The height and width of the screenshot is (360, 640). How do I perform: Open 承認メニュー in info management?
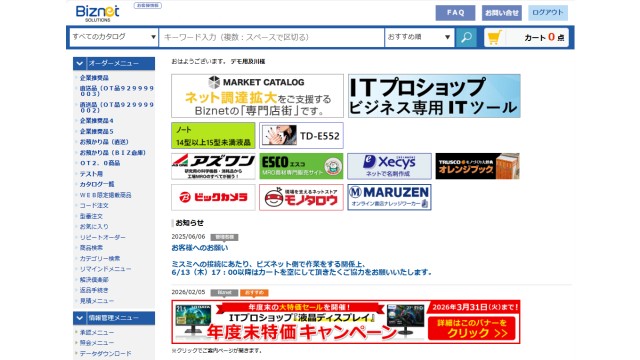[97, 333]
